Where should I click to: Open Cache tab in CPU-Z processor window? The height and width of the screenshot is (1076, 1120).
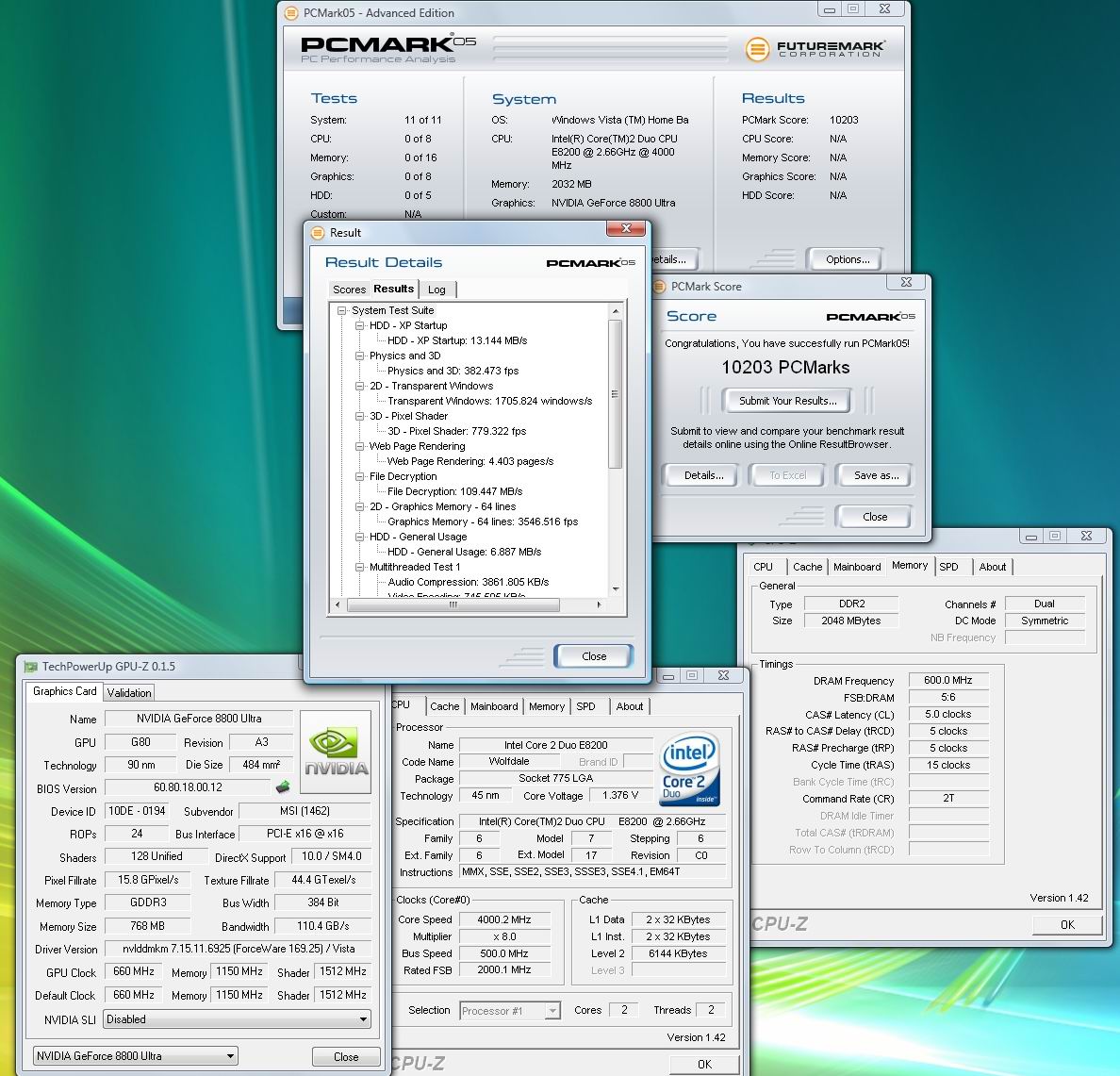444,706
